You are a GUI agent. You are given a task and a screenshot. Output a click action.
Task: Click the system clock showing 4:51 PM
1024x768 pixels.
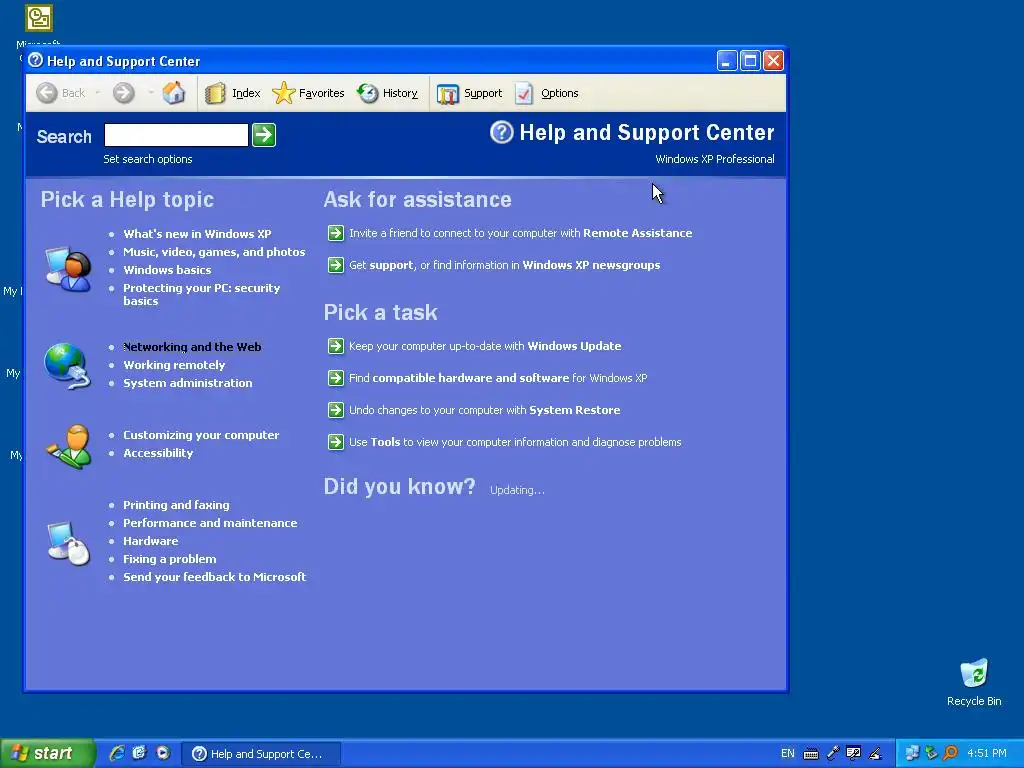[x=987, y=754]
